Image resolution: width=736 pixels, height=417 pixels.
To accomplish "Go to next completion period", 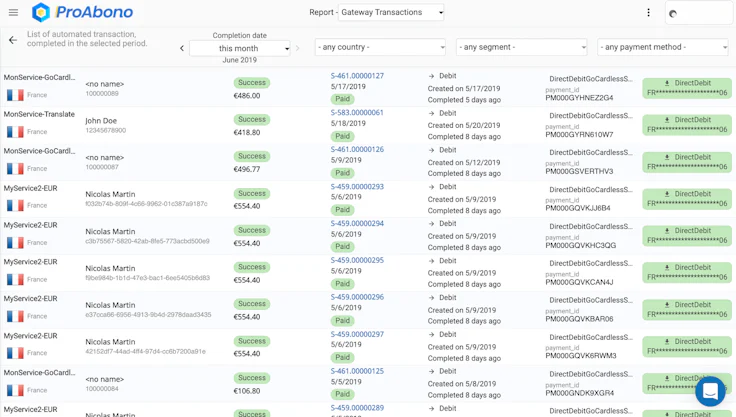I will click(298, 48).
